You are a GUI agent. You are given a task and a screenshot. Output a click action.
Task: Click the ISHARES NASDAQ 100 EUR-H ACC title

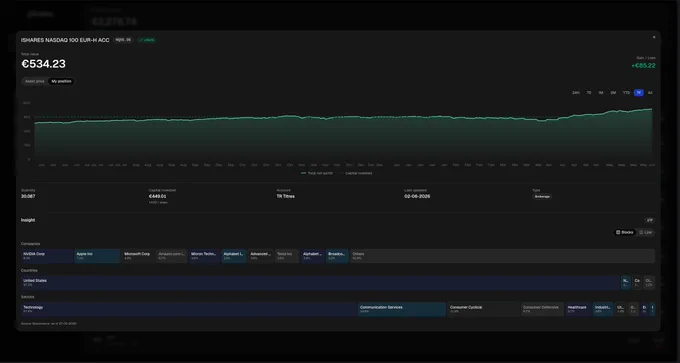click(x=65, y=40)
